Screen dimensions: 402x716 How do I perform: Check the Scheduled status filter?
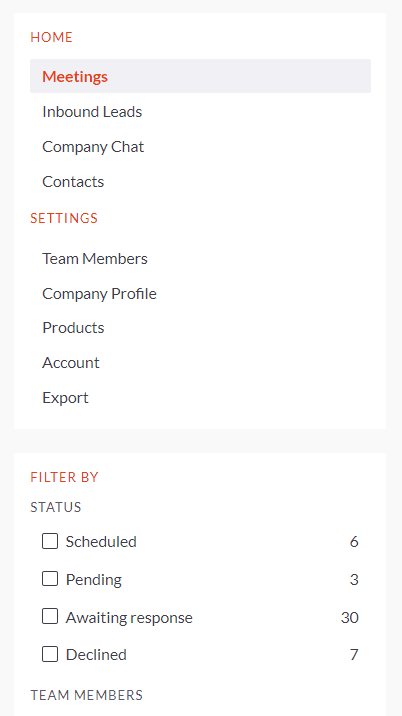pyautogui.click(x=50, y=541)
